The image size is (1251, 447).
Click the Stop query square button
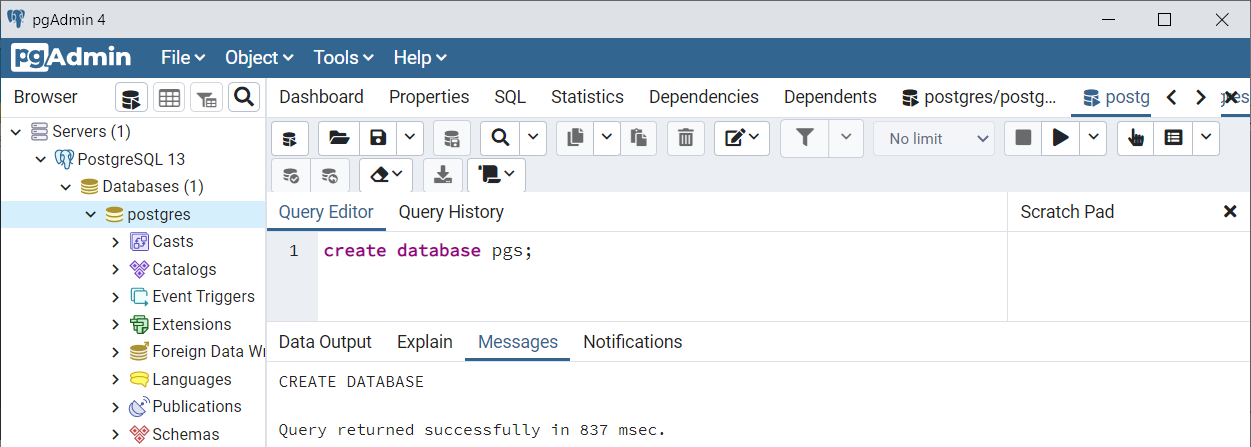[1023, 138]
